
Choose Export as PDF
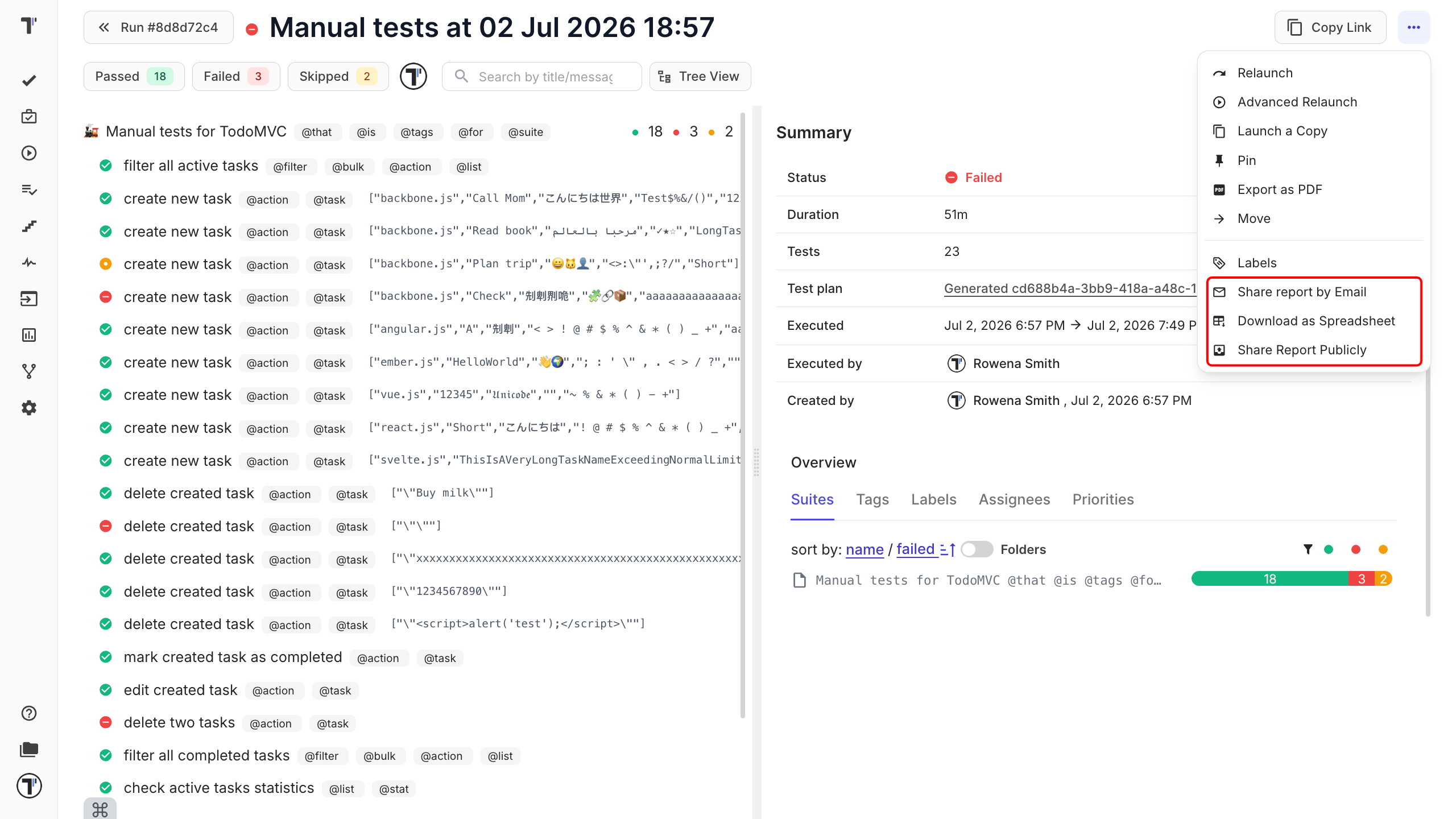[x=1314, y=189]
